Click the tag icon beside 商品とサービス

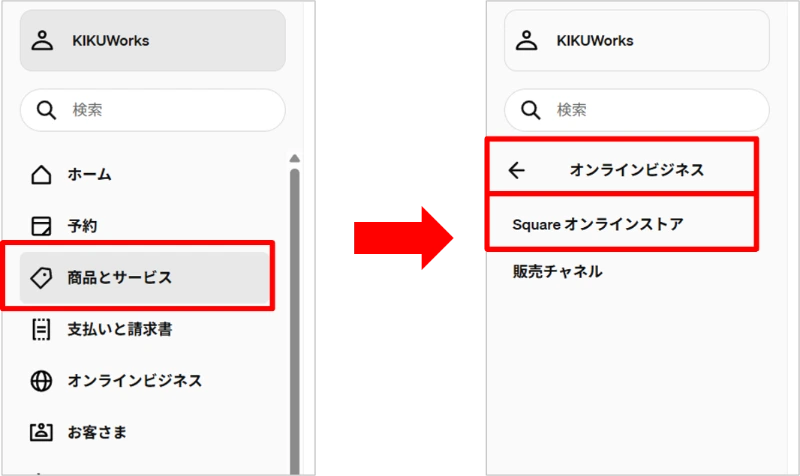coord(41,278)
